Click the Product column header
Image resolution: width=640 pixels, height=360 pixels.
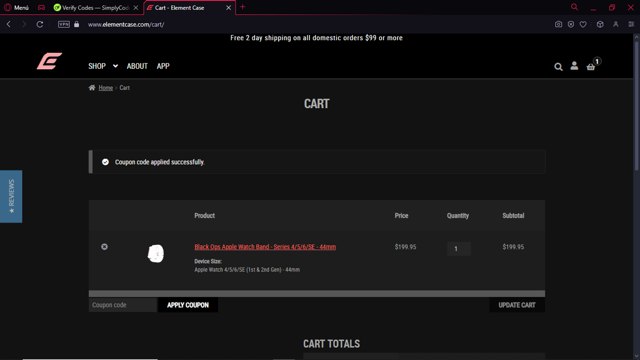[204, 216]
